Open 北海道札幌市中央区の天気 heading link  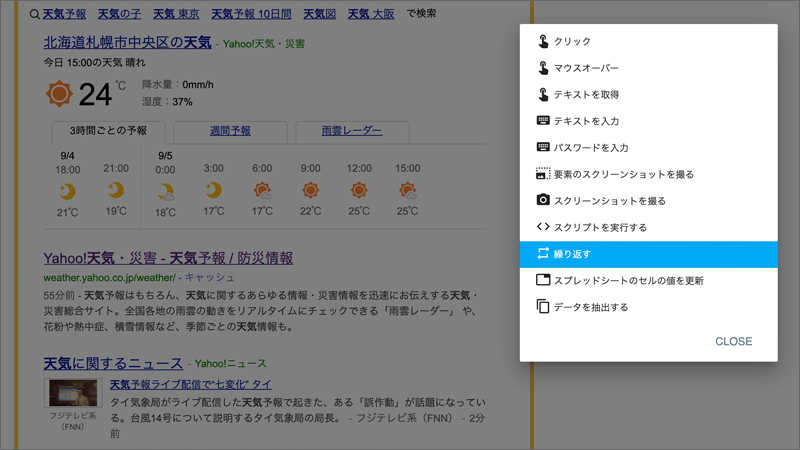[128, 42]
